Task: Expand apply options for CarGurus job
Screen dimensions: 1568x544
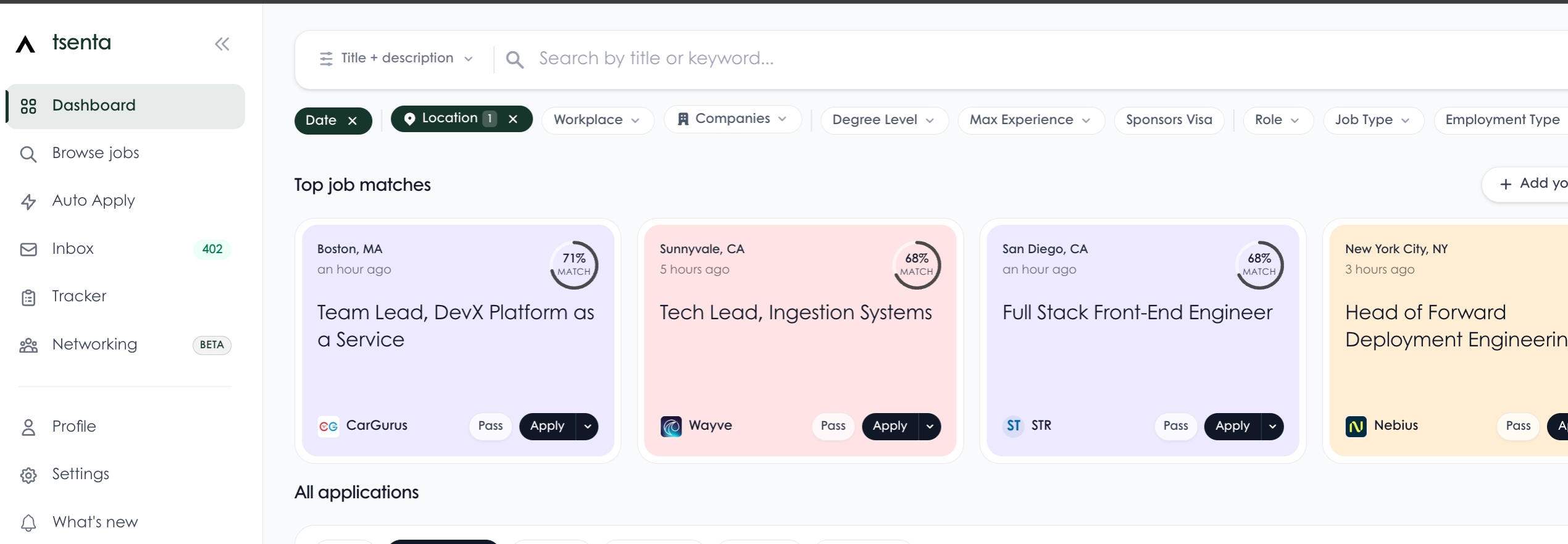Action: pyautogui.click(x=588, y=427)
